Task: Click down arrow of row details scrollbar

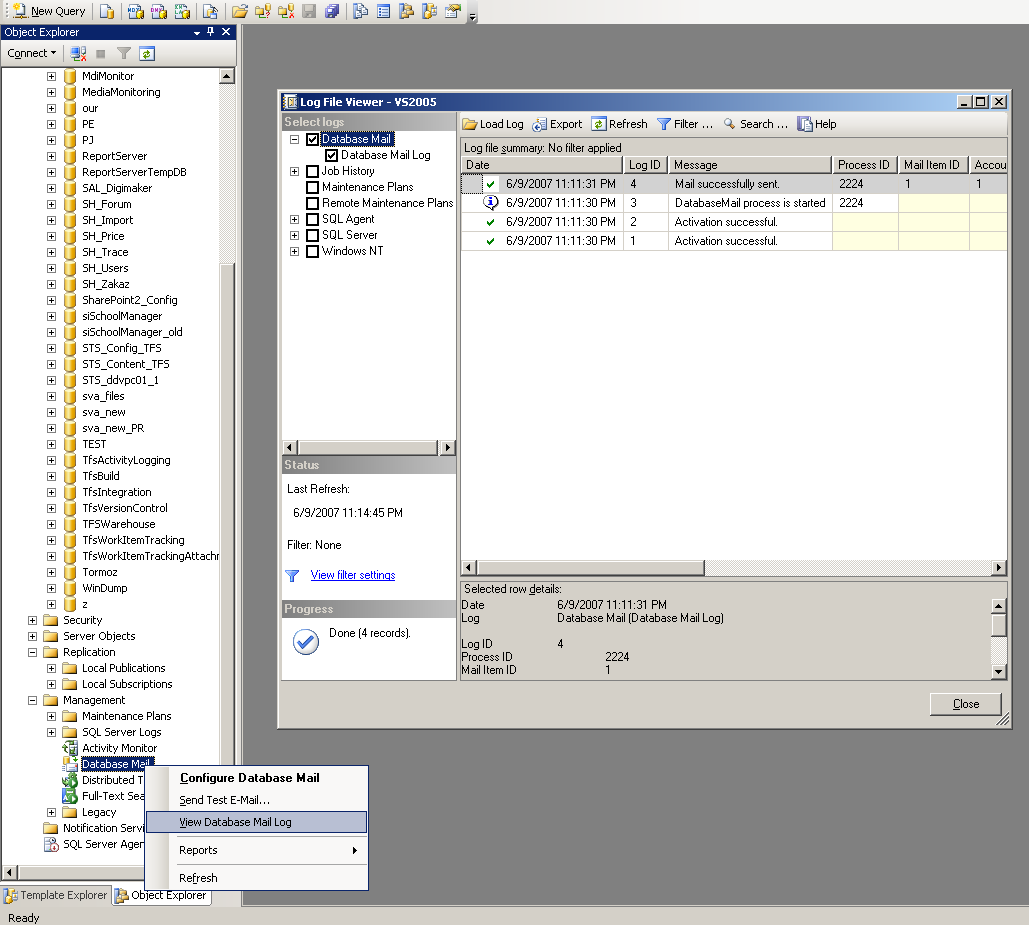Action: (x=998, y=671)
